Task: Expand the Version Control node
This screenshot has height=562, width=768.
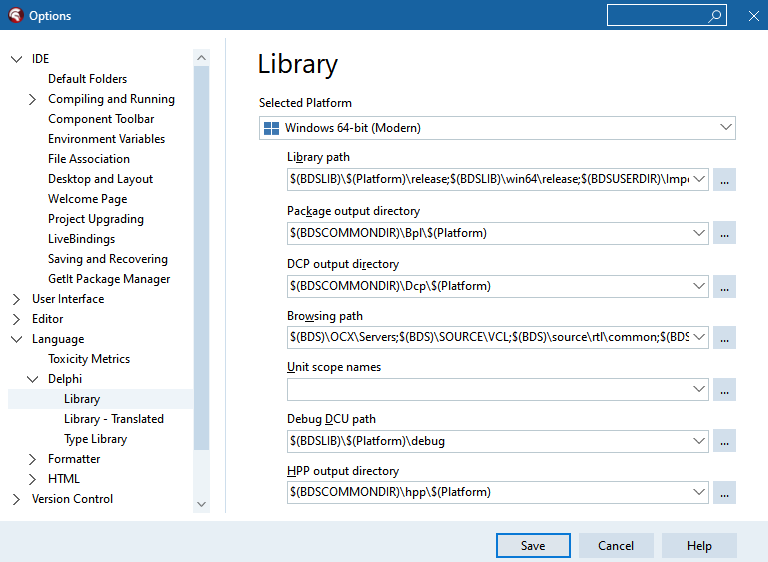Action: (x=16, y=499)
